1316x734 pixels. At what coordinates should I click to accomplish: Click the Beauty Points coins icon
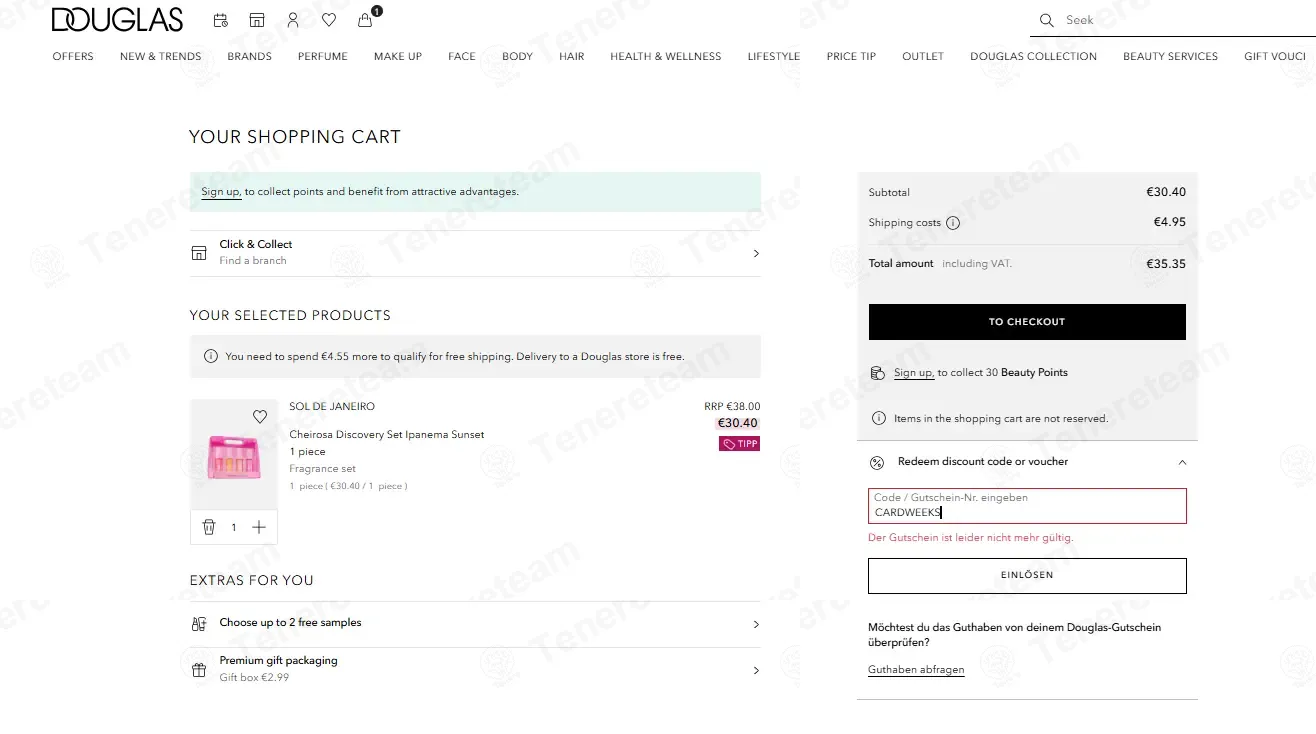click(x=877, y=373)
